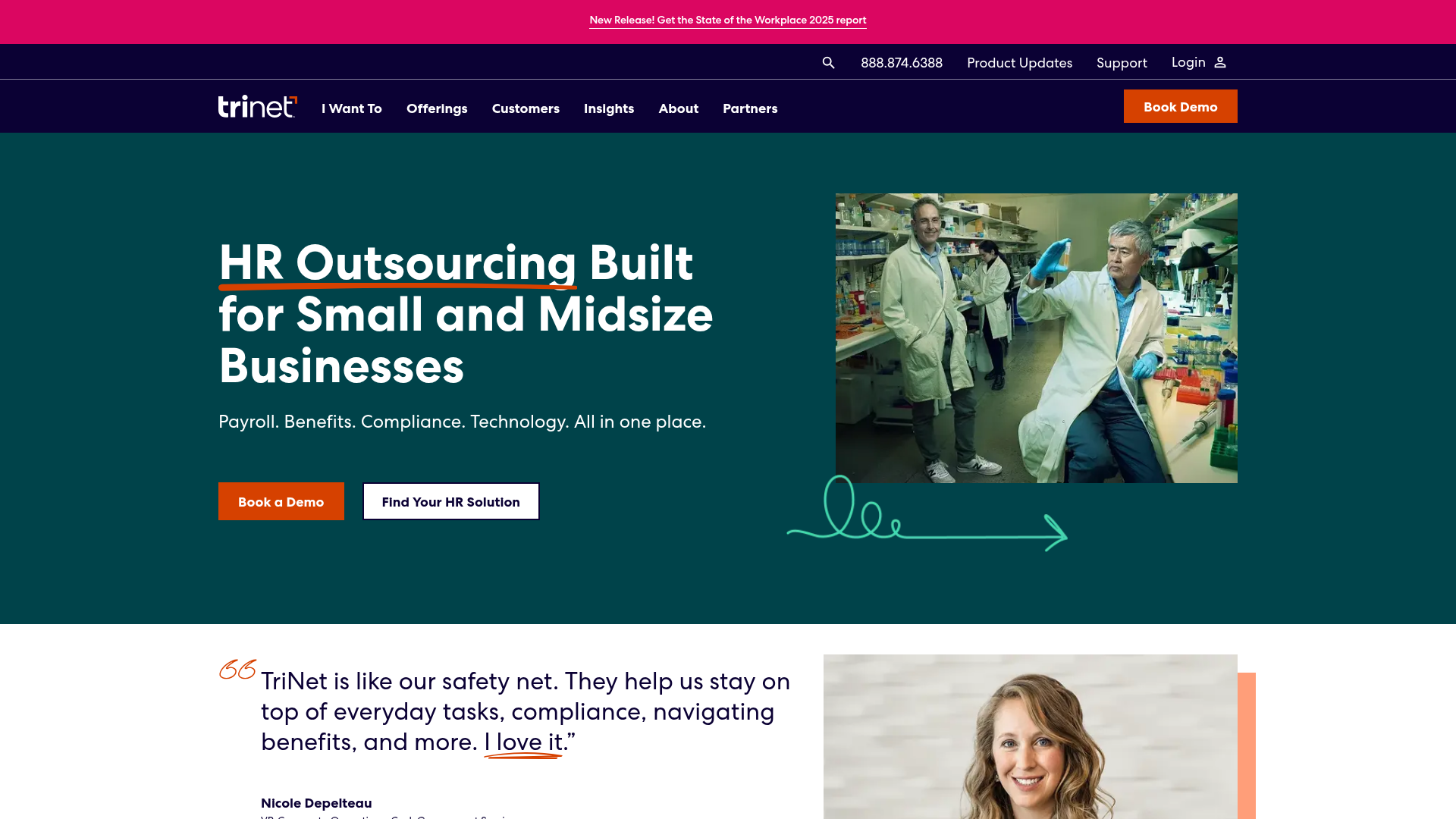The width and height of the screenshot is (1456, 819).
Task: Click the Book Demo button
Action: pos(1180,106)
